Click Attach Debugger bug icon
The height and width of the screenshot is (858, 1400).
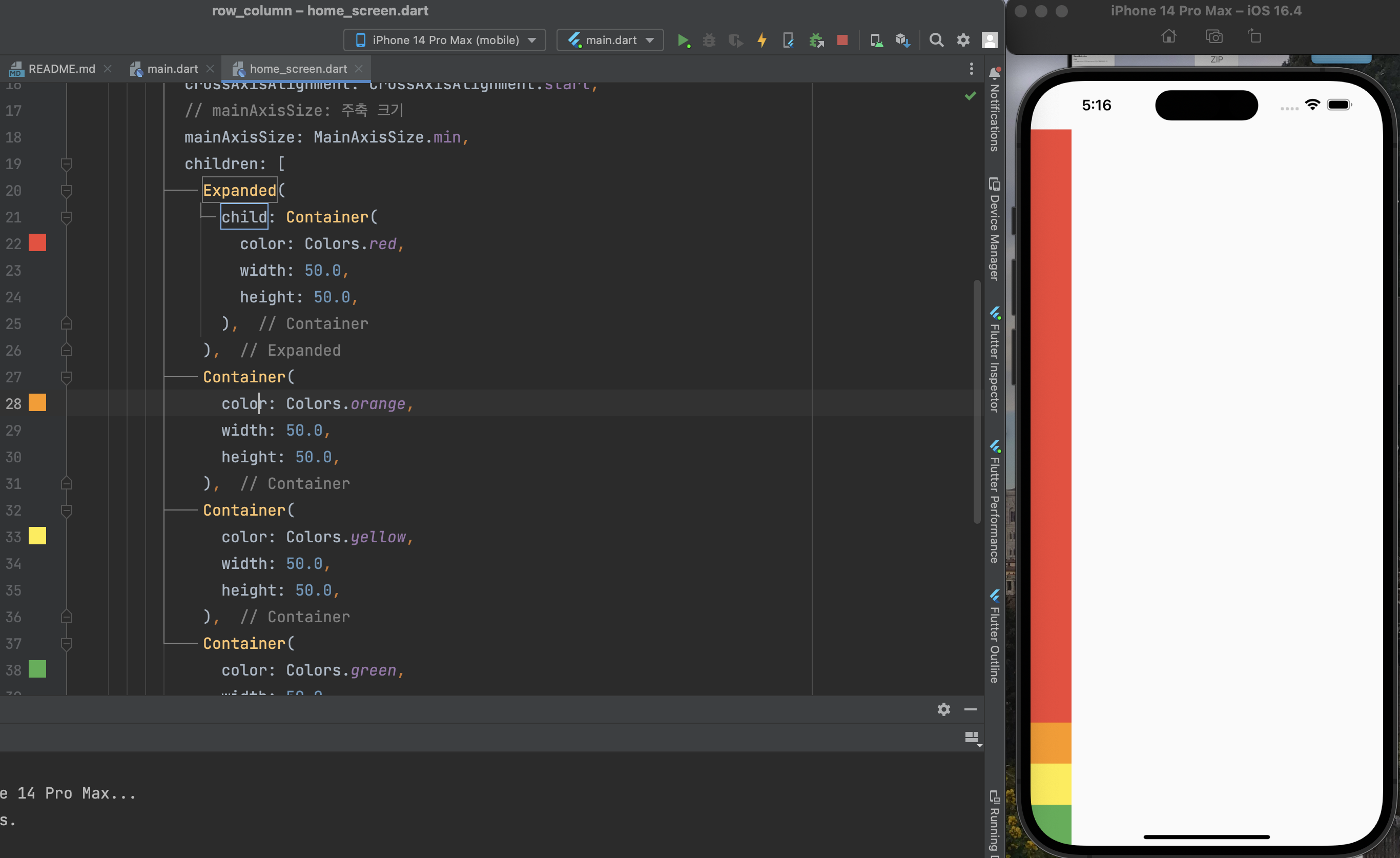[x=816, y=40]
